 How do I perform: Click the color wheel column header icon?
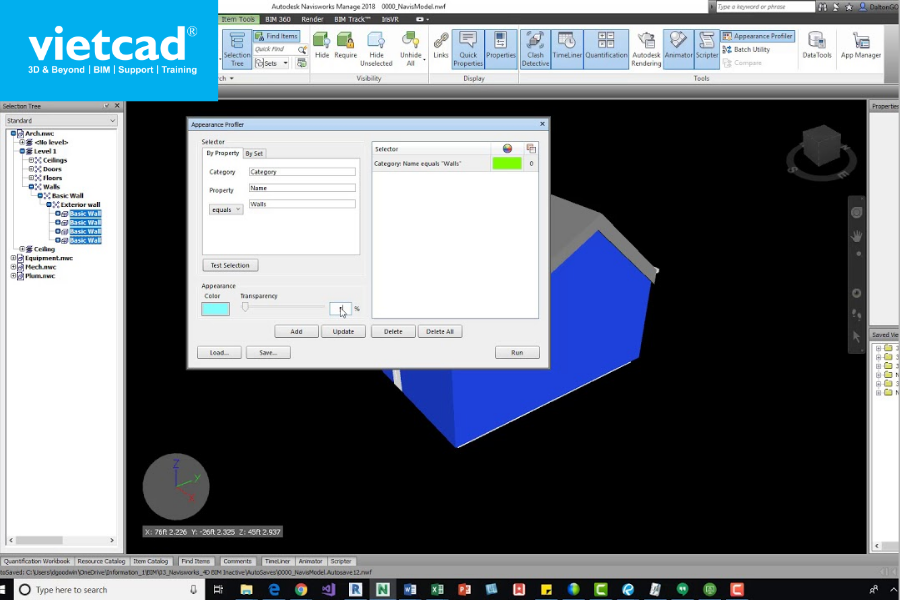[507, 149]
